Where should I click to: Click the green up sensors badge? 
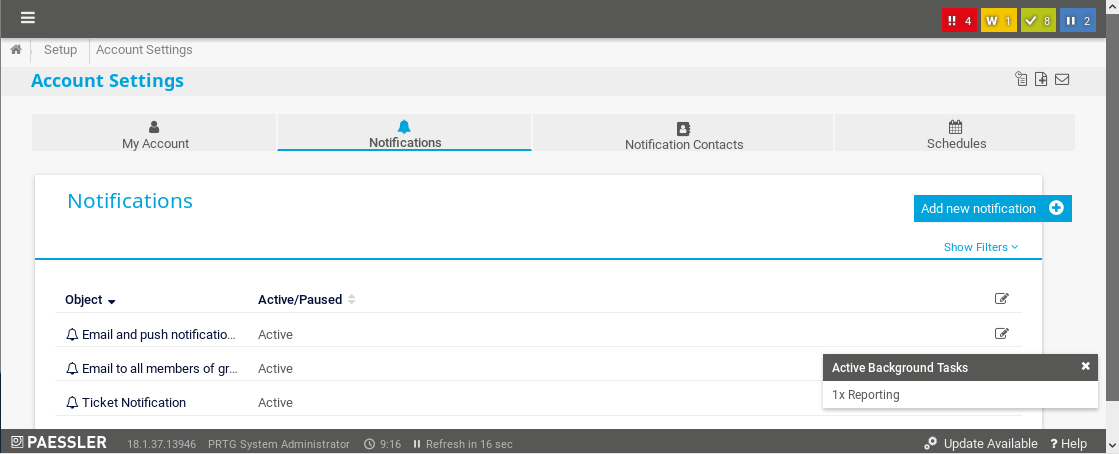point(1037,20)
